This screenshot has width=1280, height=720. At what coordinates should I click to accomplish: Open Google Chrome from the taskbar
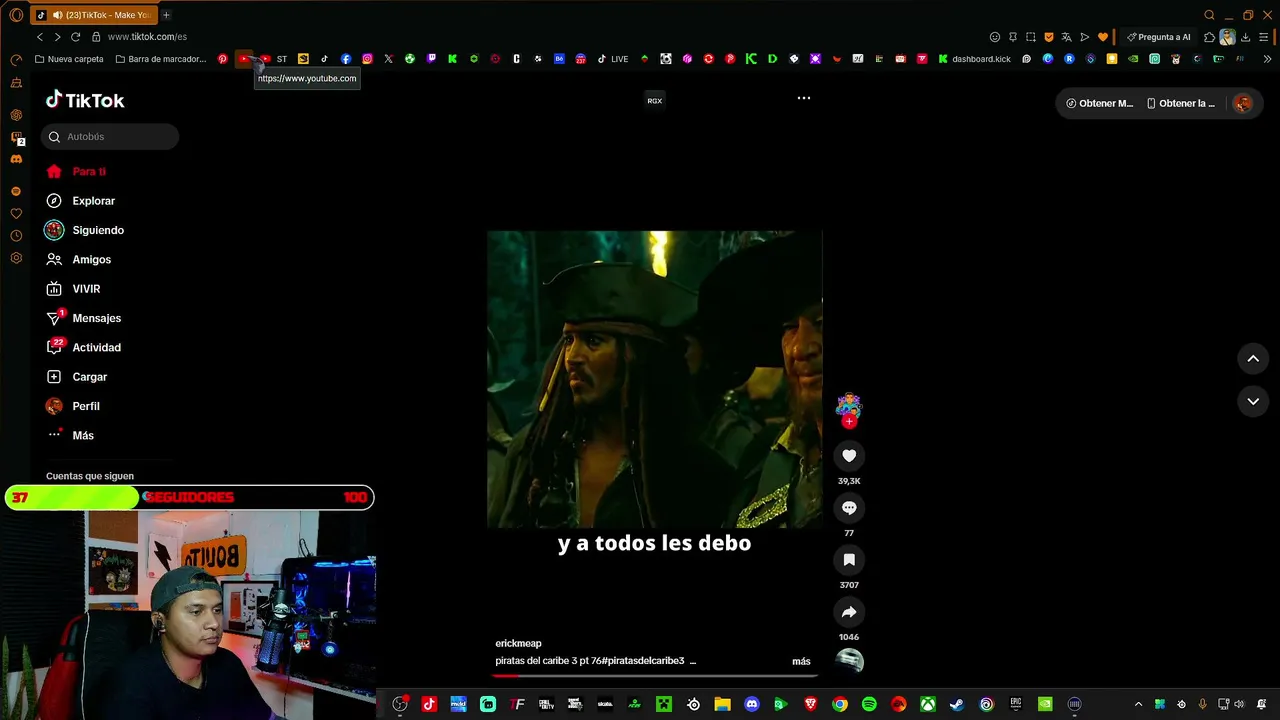pyautogui.click(x=840, y=704)
